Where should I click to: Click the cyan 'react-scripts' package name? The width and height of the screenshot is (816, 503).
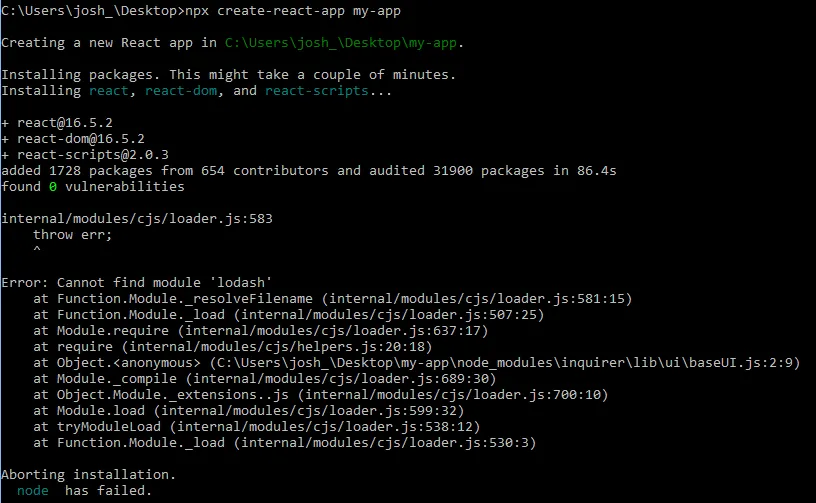pyautogui.click(x=316, y=91)
